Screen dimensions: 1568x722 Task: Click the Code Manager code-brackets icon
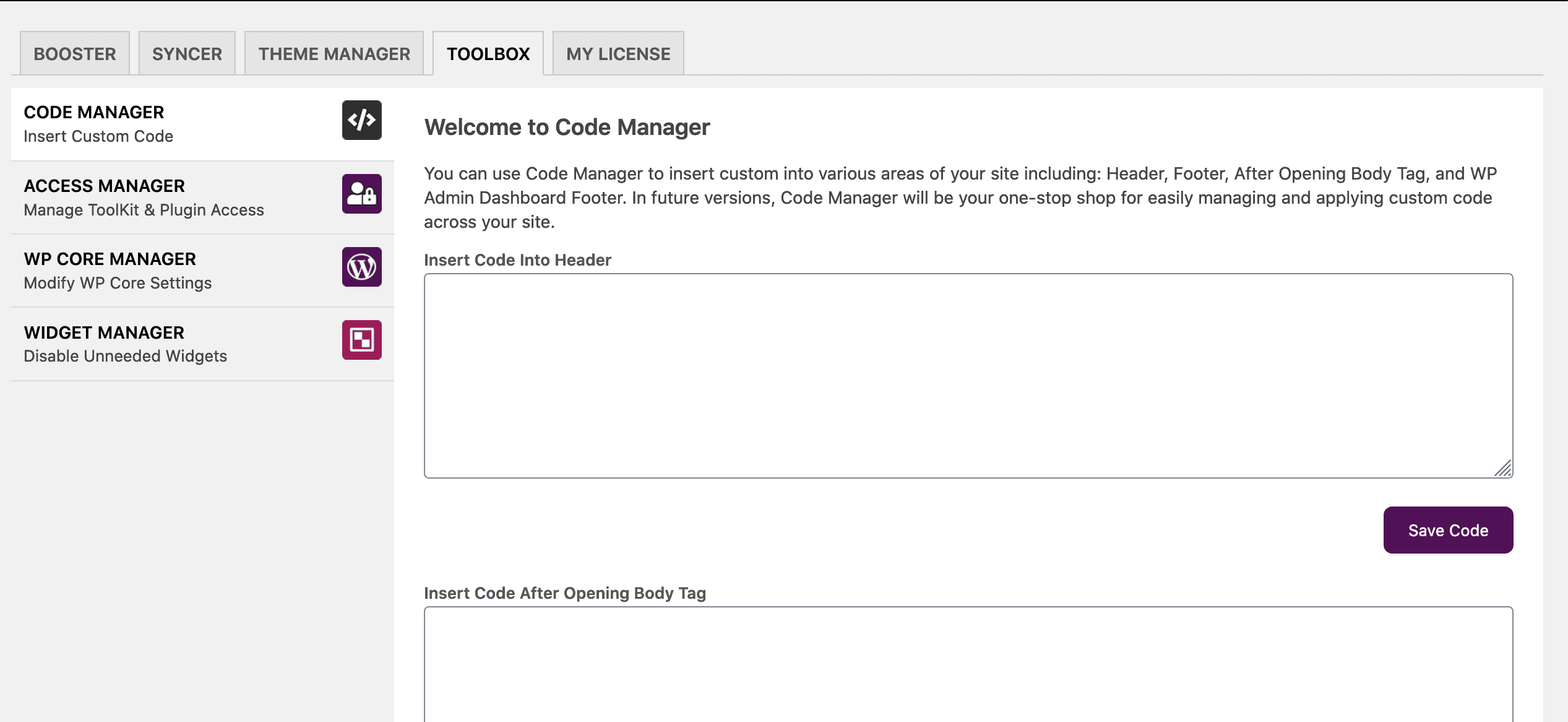(362, 120)
